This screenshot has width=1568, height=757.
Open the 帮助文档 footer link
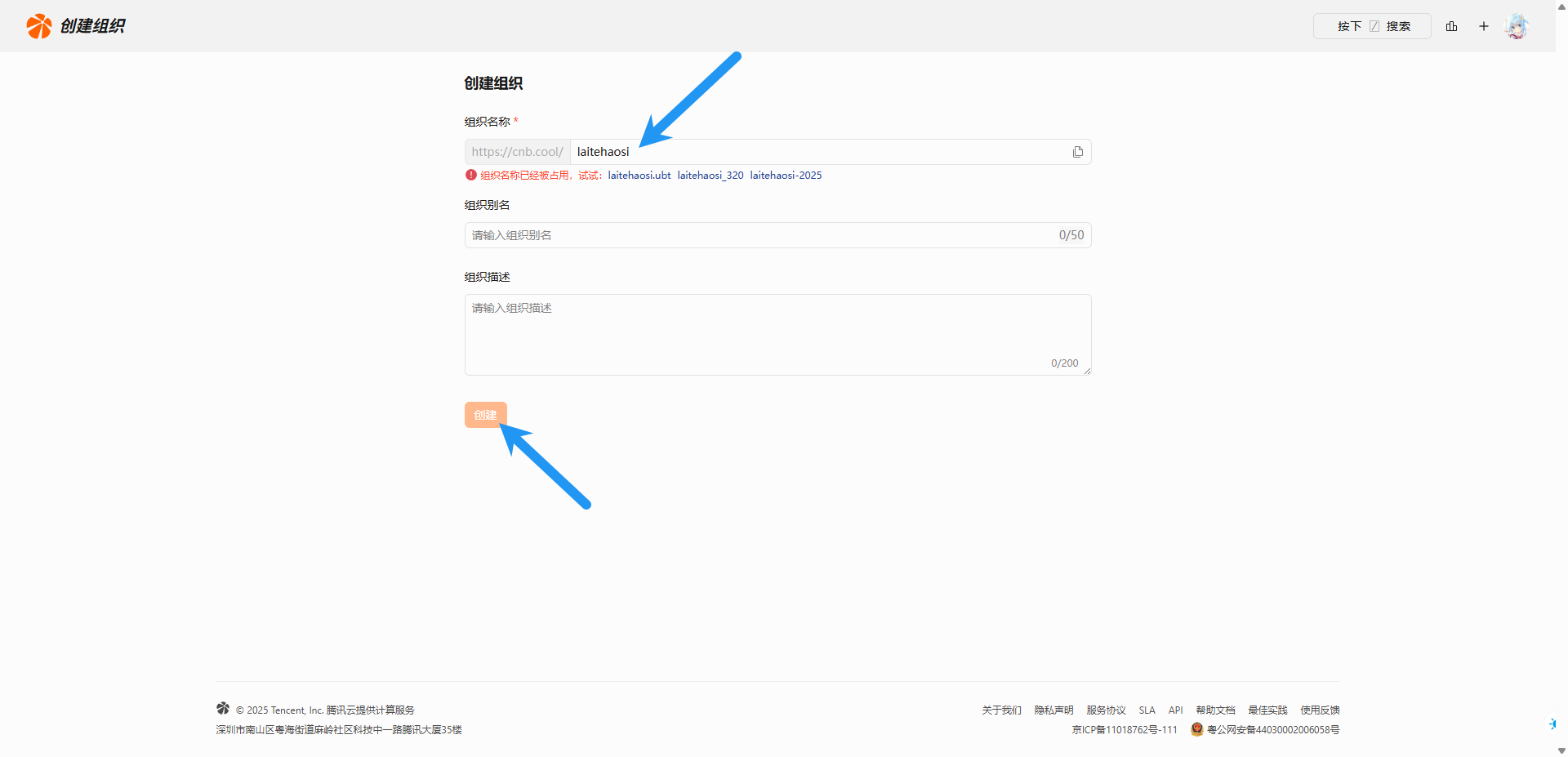click(1215, 710)
